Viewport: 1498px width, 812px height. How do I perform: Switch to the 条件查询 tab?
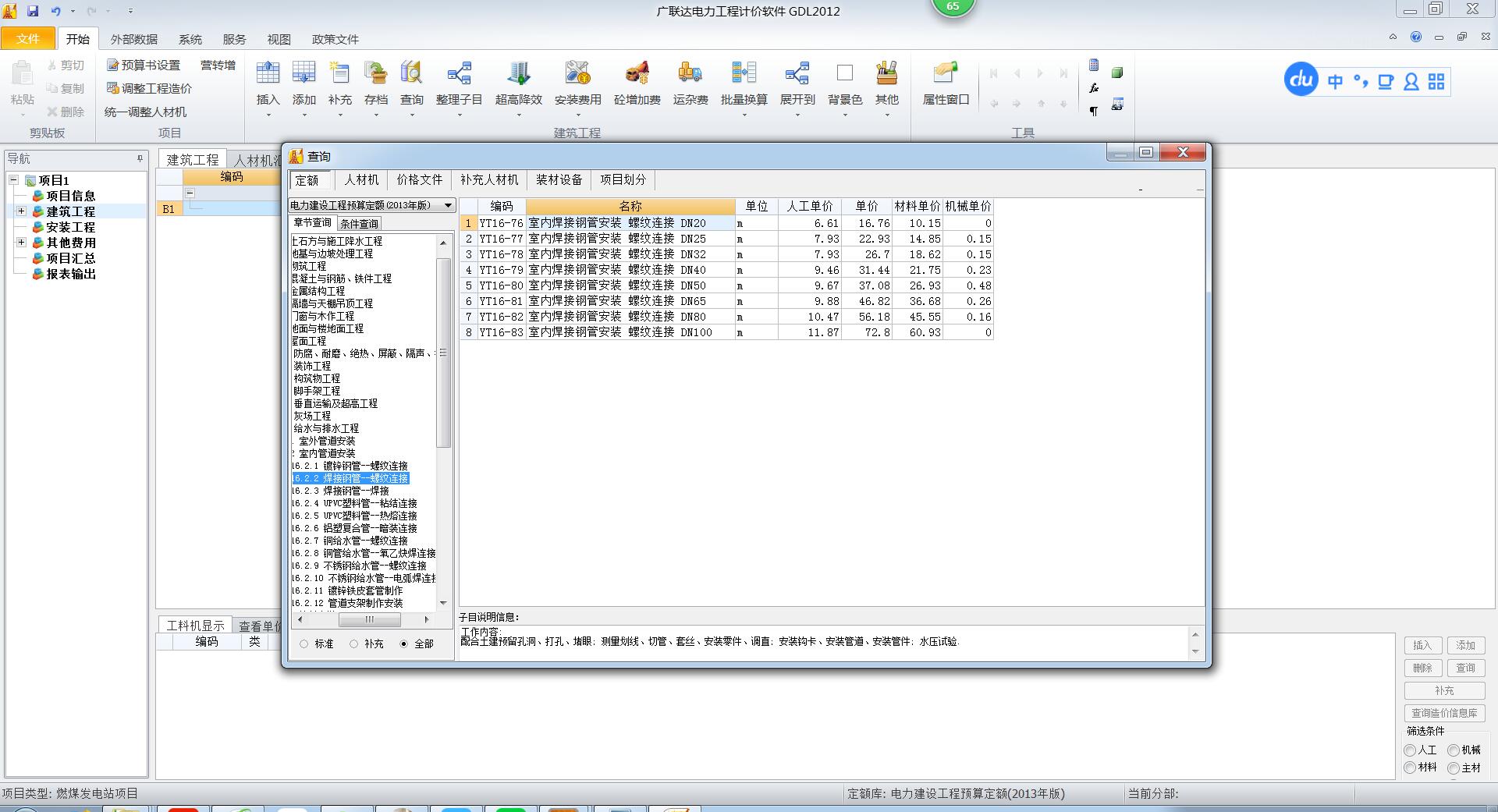(x=359, y=224)
